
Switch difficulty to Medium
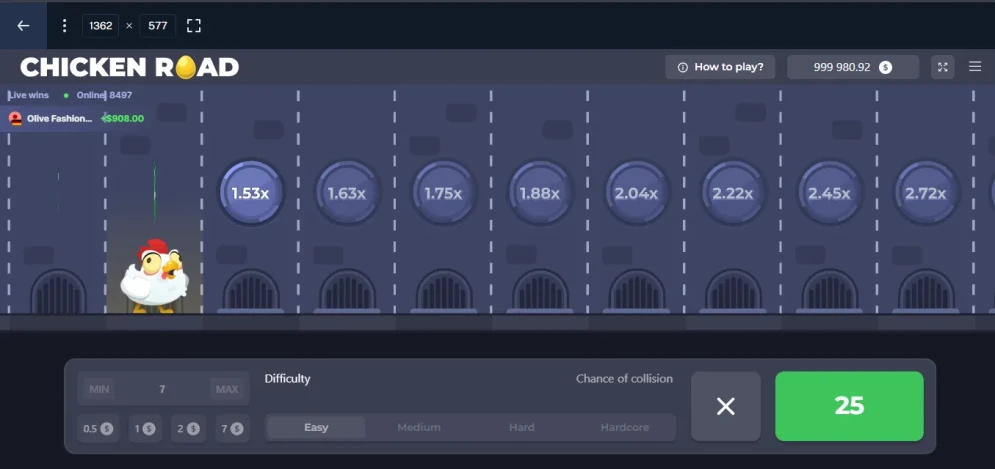pos(419,427)
